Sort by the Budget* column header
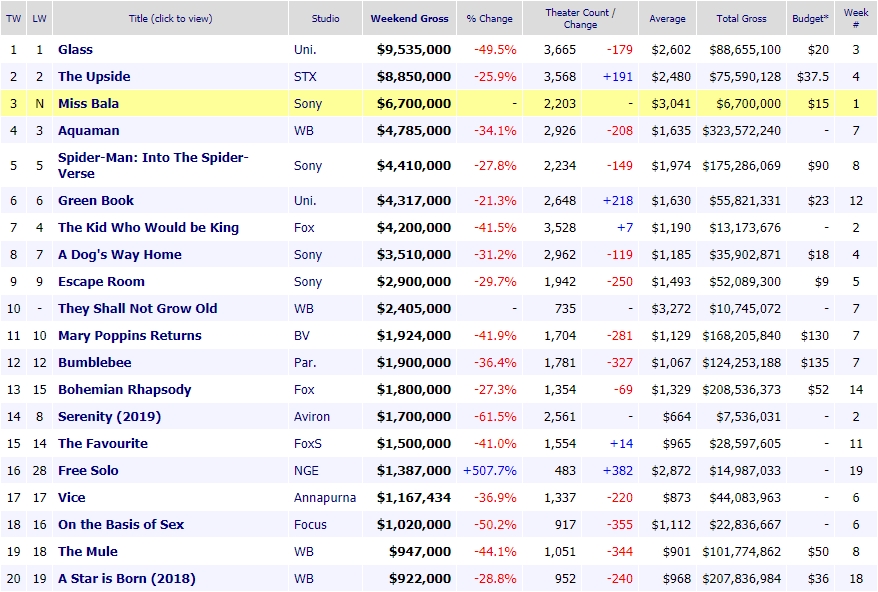 click(810, 18)
